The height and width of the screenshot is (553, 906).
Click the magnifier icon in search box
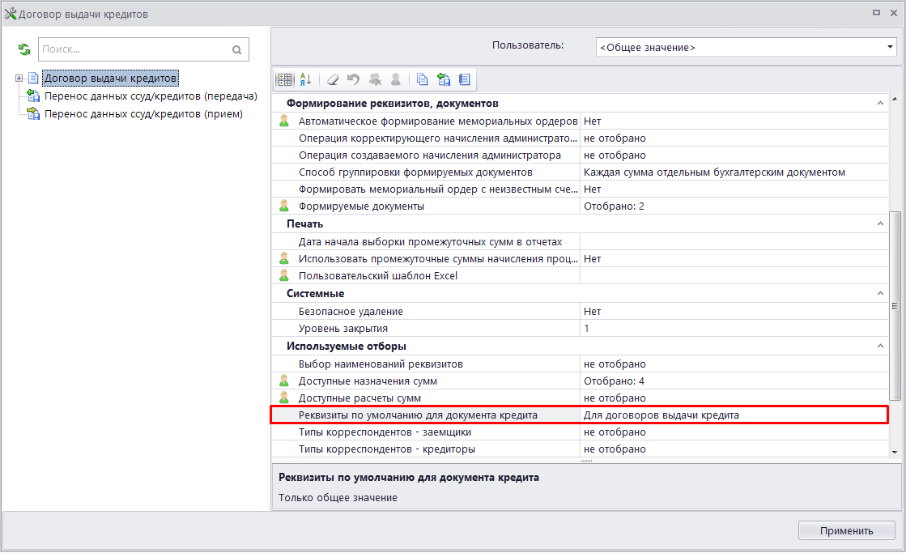tap(237, 49)
